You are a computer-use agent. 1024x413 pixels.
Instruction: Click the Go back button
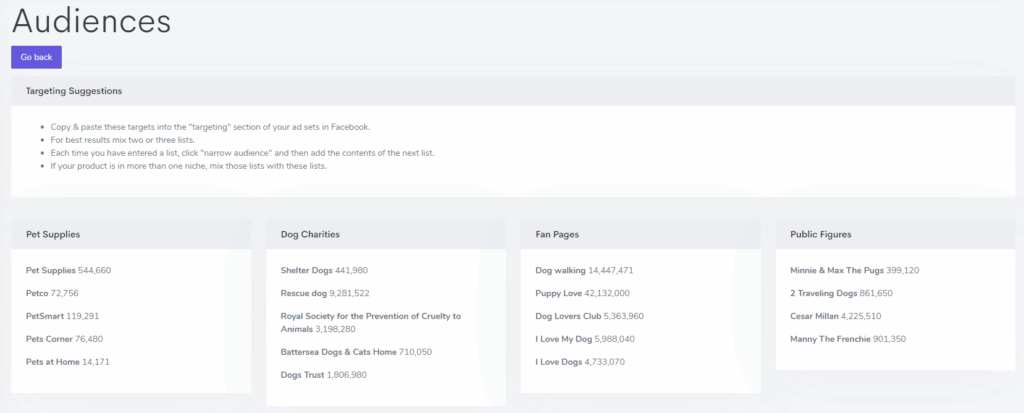[x=37, y=57]
